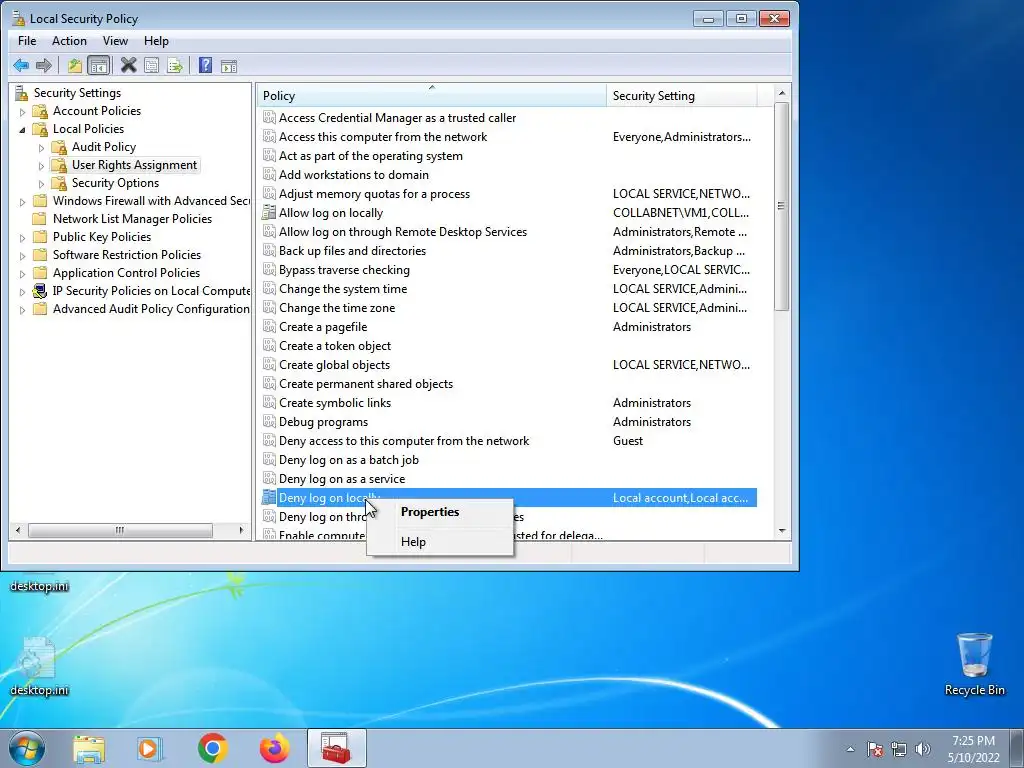Image resolution: width=1024 pixels, height=768 pixels.
Task: Expand Software Restriction Policies node
Action: tap(22, 255)
